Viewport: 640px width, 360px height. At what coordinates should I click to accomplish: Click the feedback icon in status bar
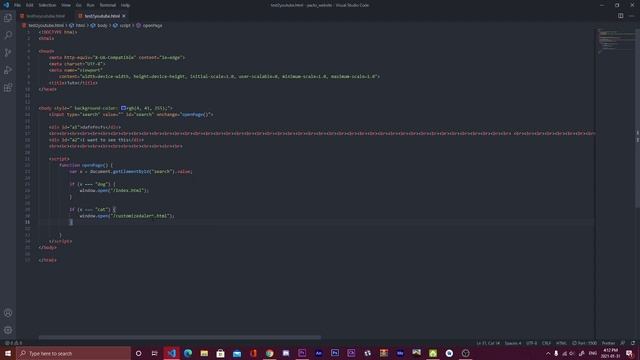(622, 343)
